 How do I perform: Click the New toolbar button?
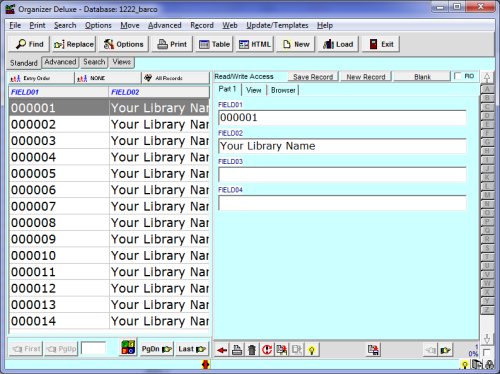click(296, 44)
